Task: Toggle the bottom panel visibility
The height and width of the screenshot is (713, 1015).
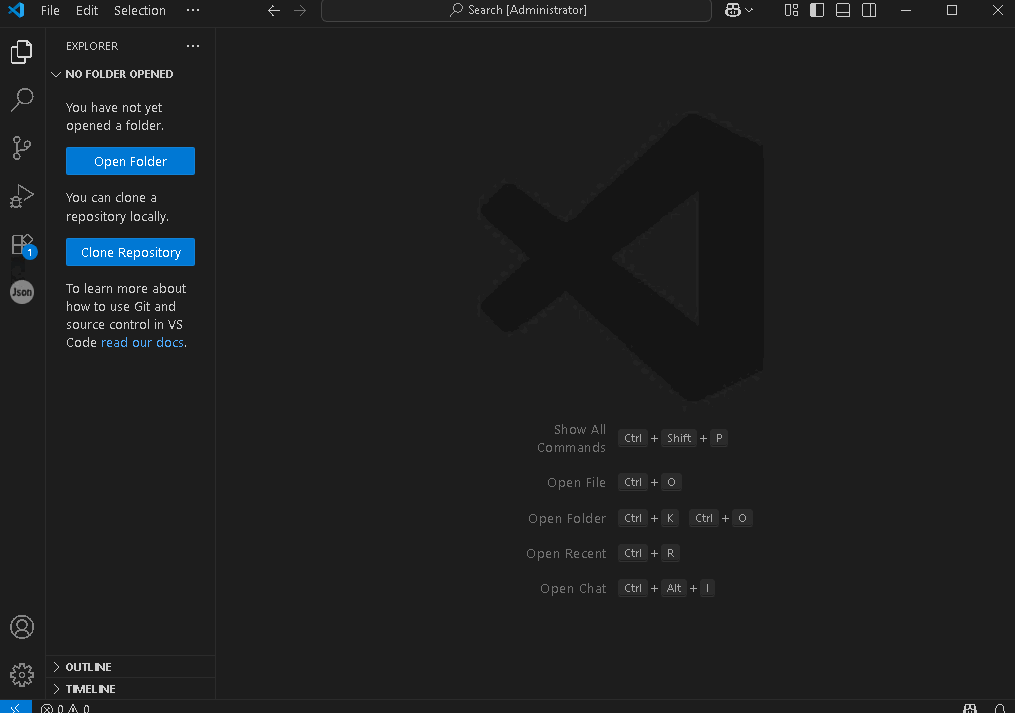Action: point(843,10)
